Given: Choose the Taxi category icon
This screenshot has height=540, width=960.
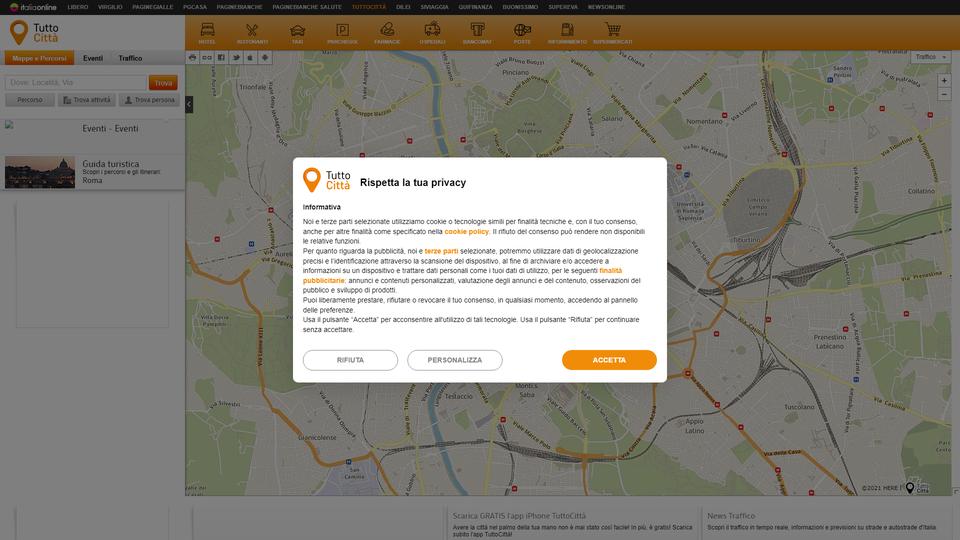Looking at the screenshot, I should click(x=298, y=32).
